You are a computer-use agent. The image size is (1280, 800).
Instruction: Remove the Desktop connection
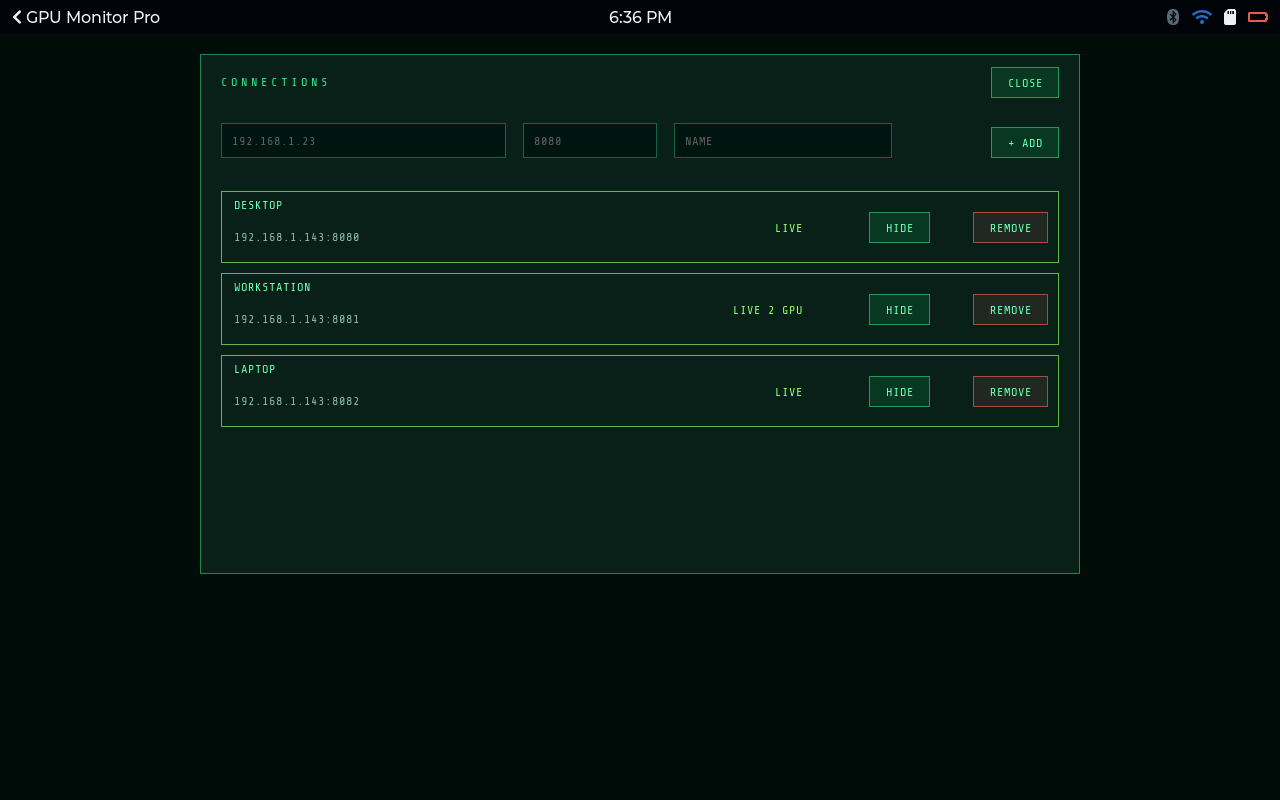(1010, 228)
